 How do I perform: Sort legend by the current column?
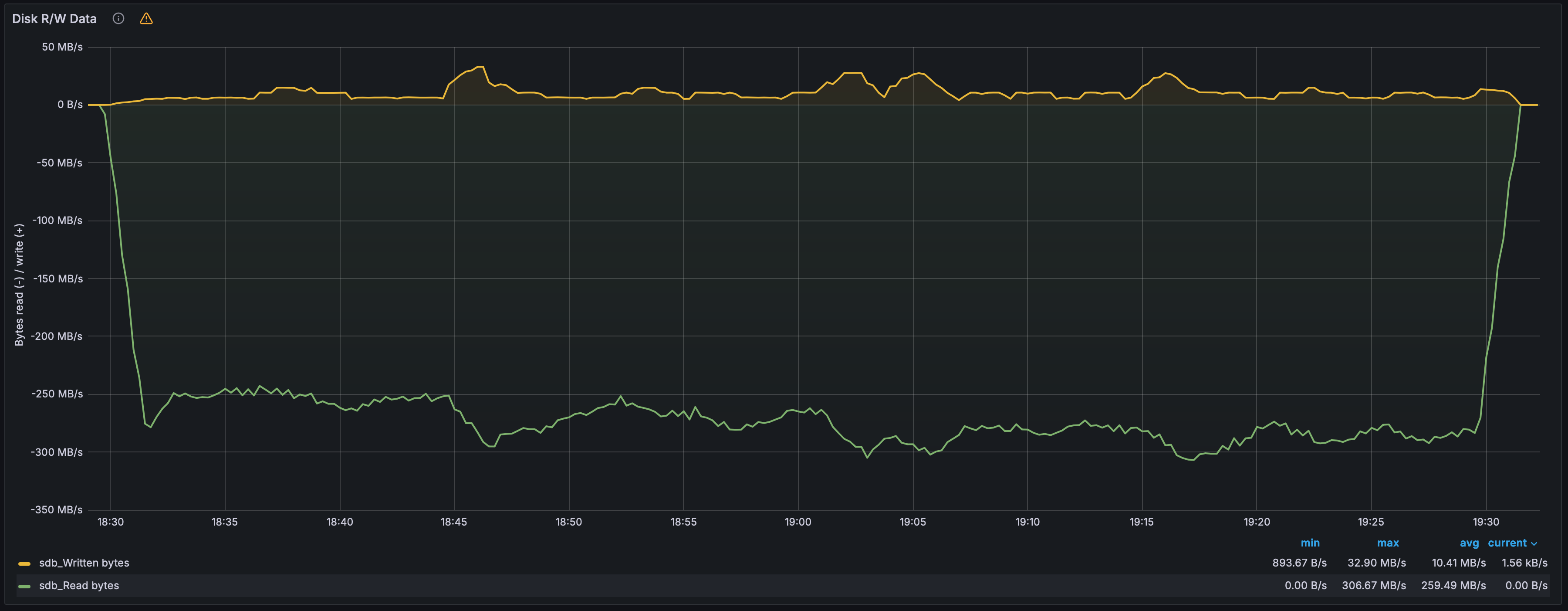pyautogui.click(x=1507, y=543)
